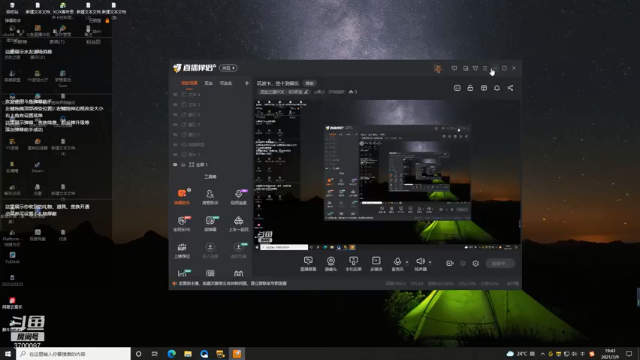The height and width of the screenshot is (360, 640).
Task: Expand the pill dropdown beside app logo
Action: 229,68
